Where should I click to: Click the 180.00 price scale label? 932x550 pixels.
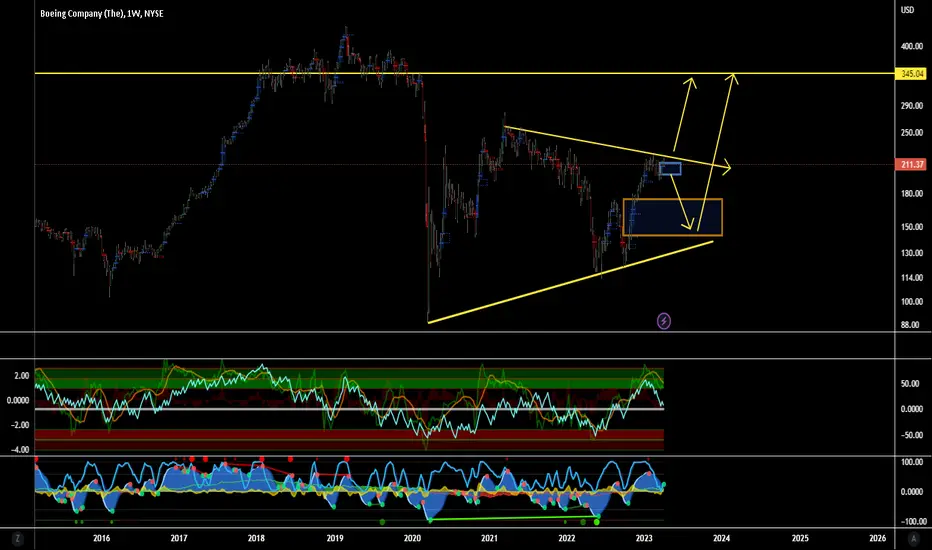pyautogui.click(x=912, y=193)
